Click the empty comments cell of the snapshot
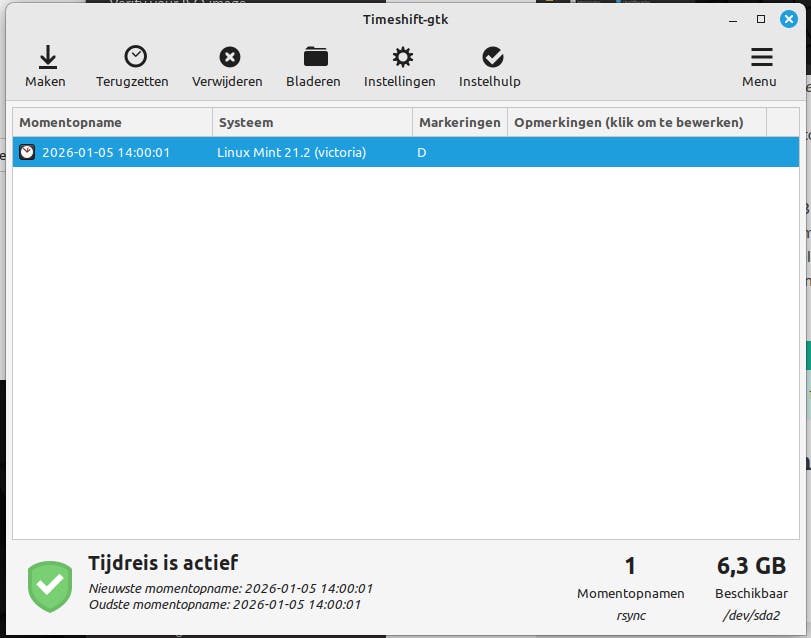811x638 pixels. (637, 152)
